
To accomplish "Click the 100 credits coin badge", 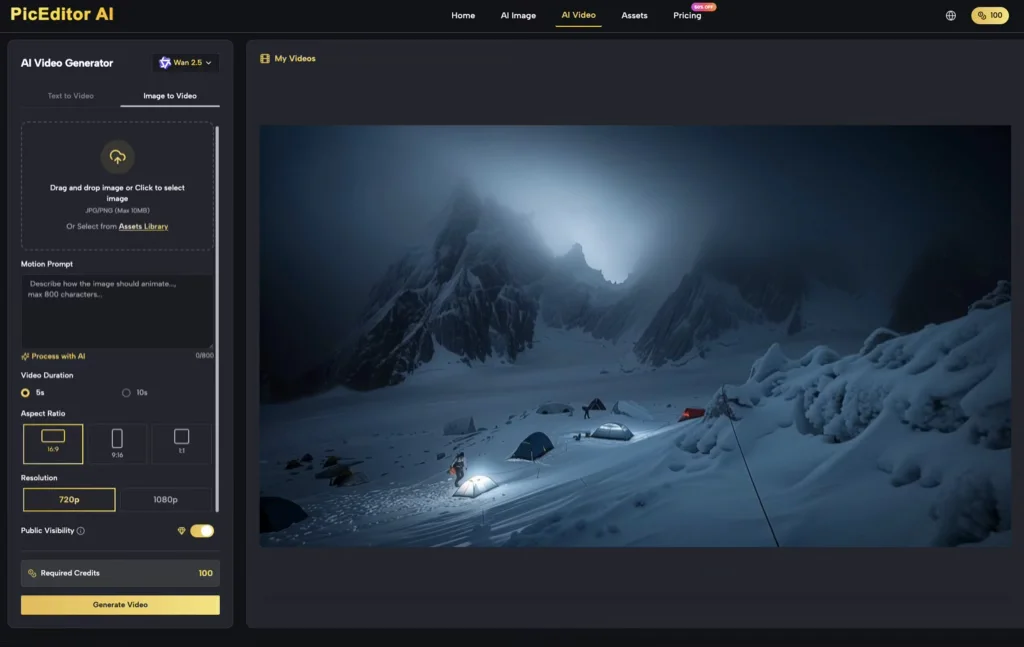I will 989,16.
